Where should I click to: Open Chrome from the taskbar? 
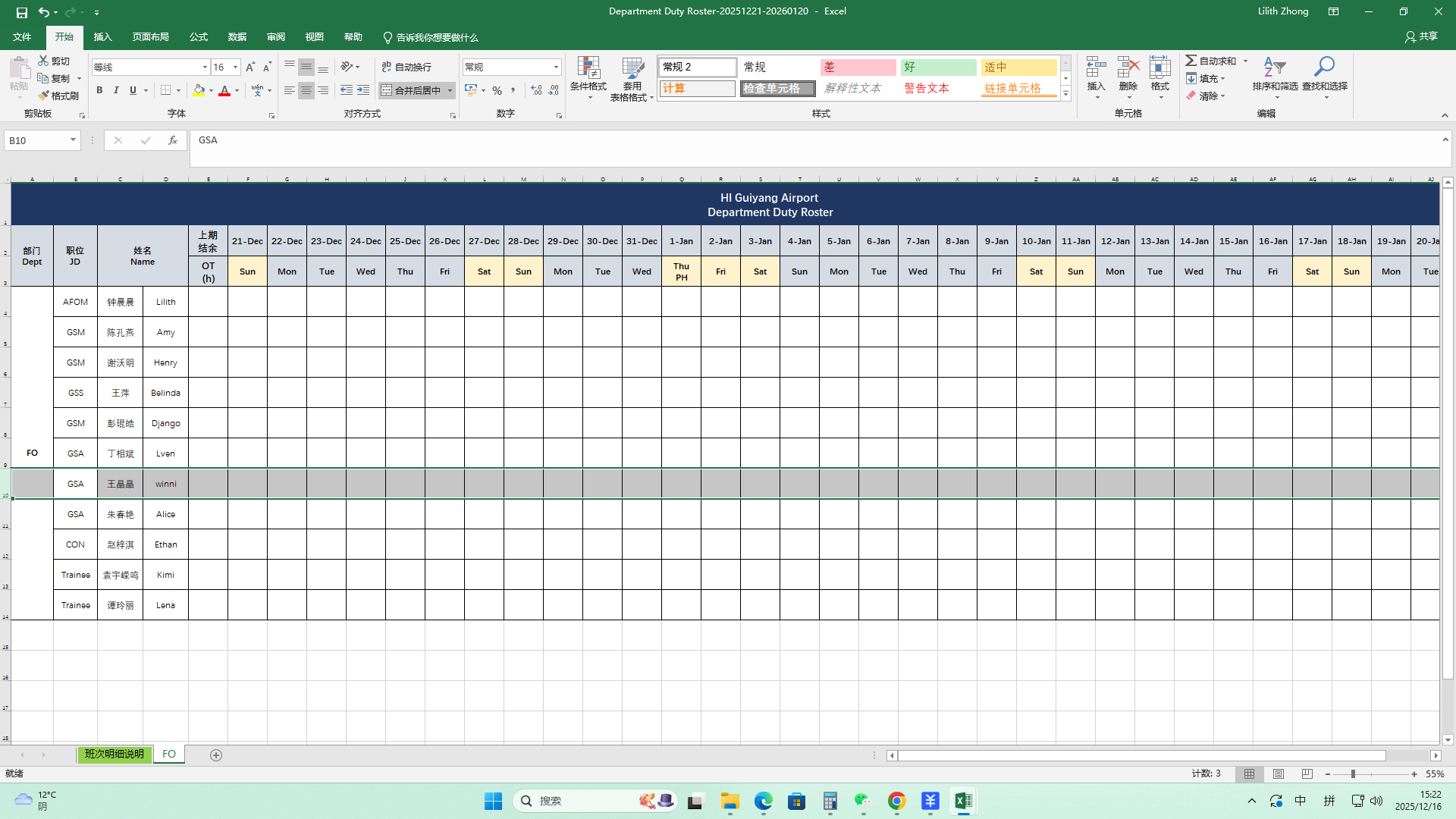point(896,802)
